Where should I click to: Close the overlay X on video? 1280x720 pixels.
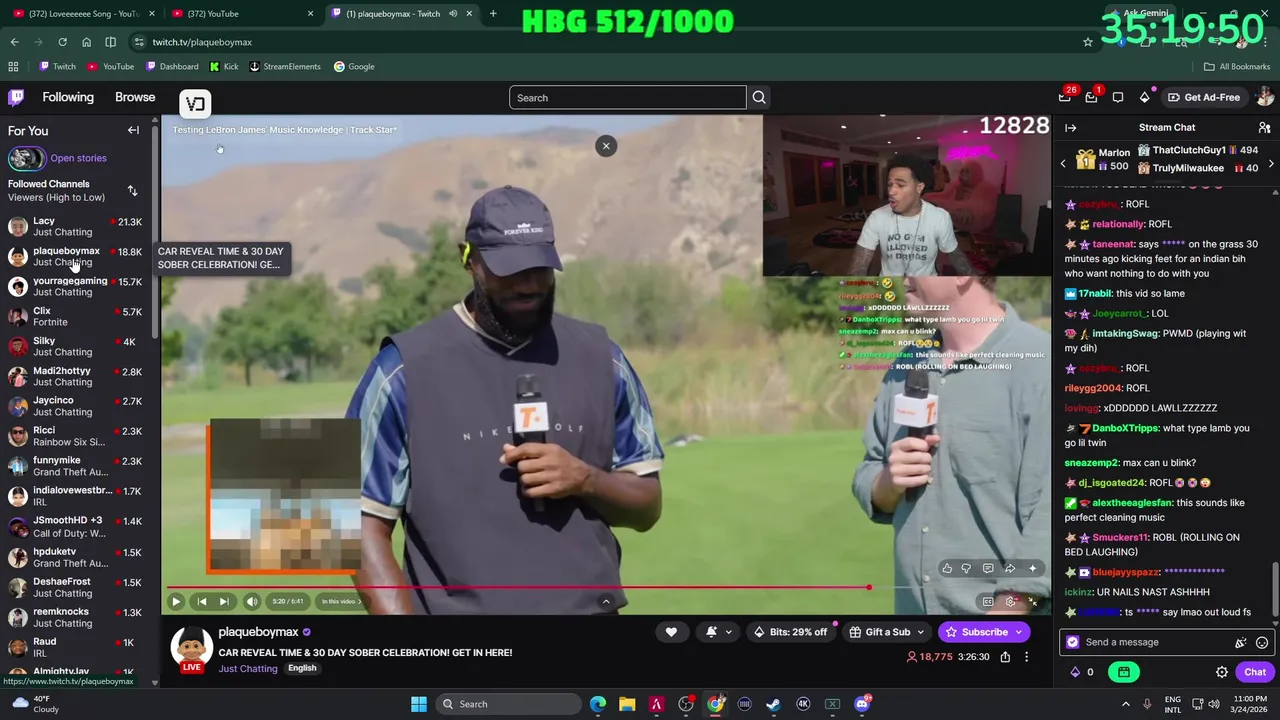[x=606, y=146]
